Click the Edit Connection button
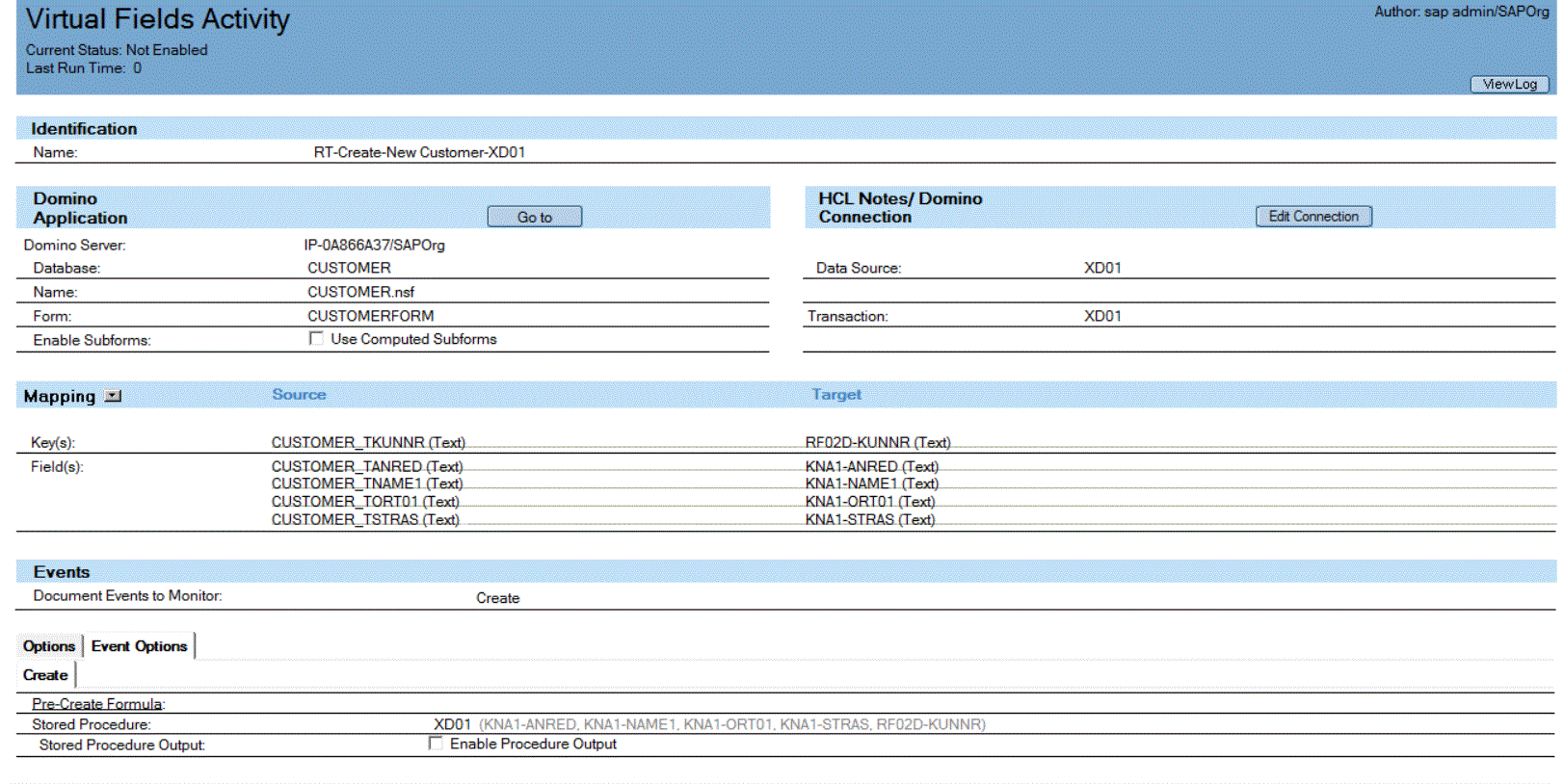 [x=1312, y=217]
